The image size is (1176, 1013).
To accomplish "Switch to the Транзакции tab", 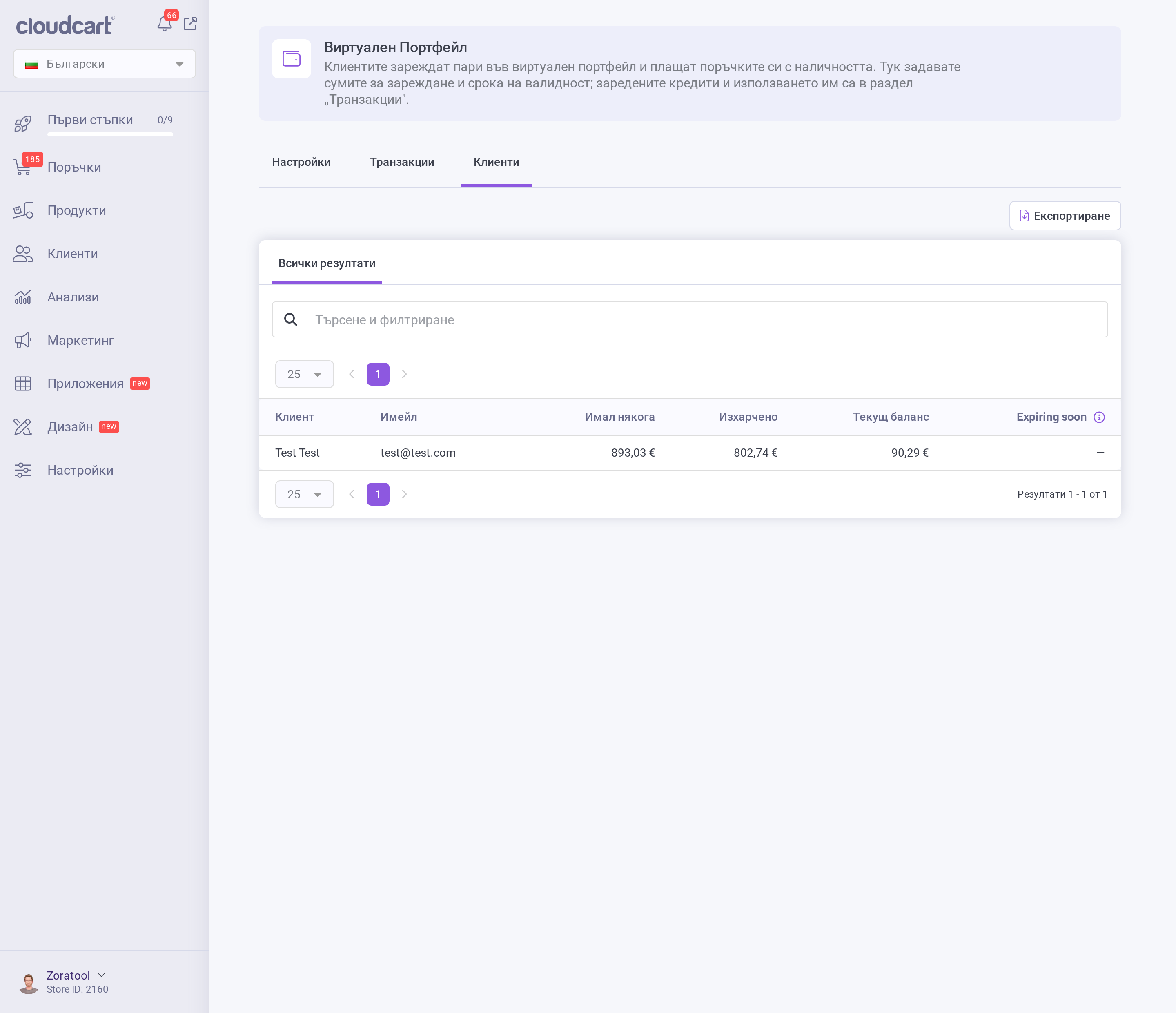I will (x=402, y=163).
